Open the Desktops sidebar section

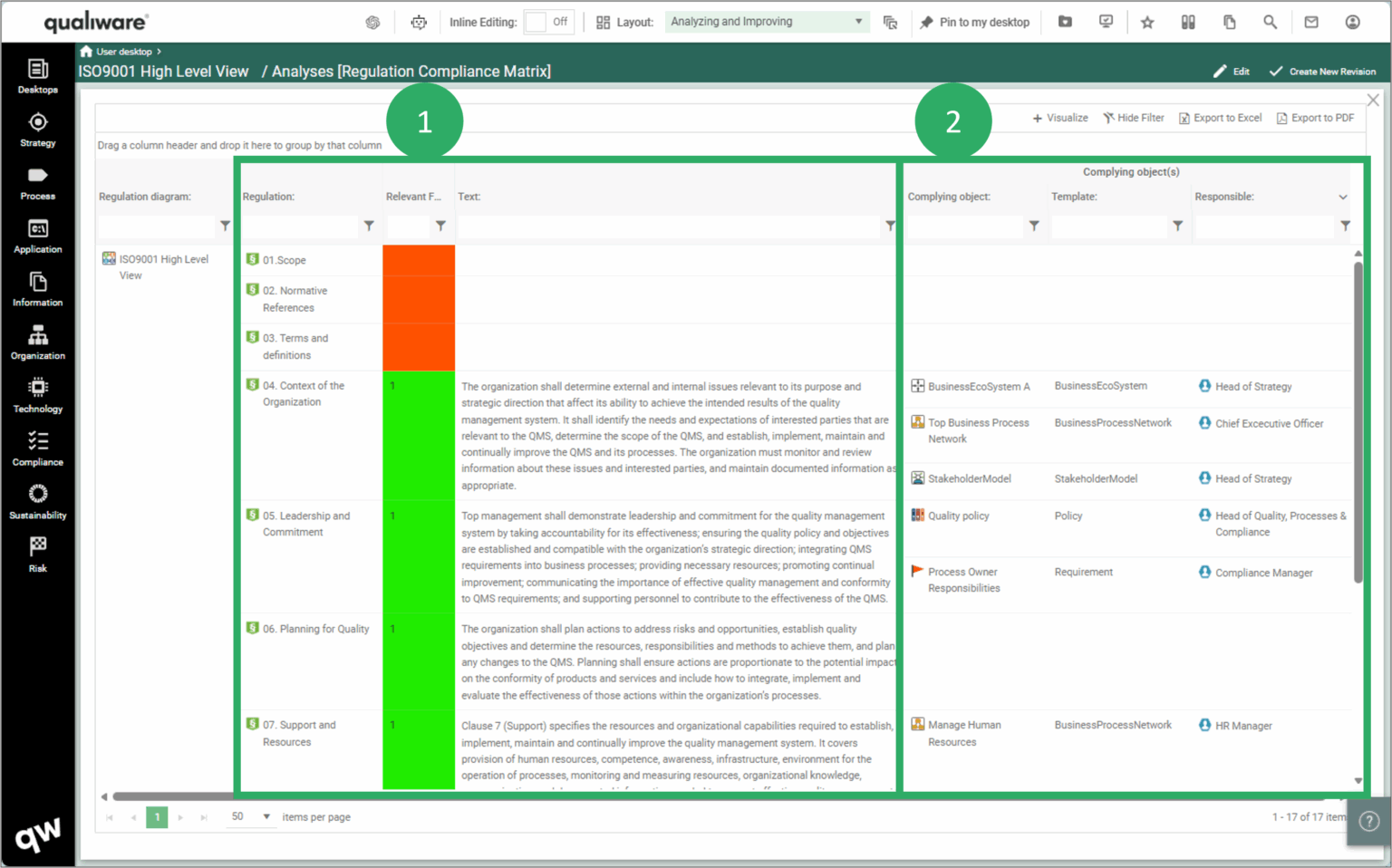(37, 76)
